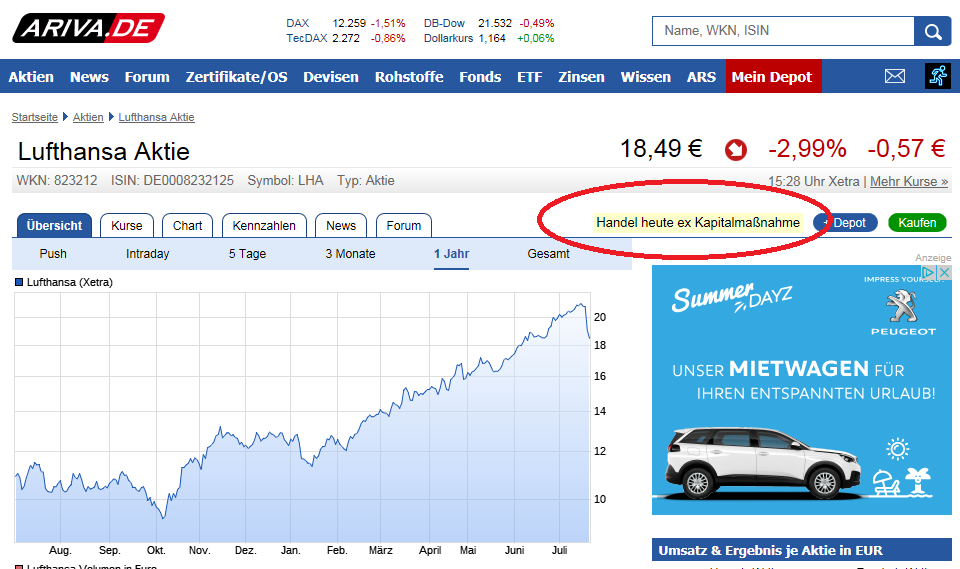Click the red down-trend arrow icon
Image resolution: width=960 pixels, height=569 pixels.
735,149
